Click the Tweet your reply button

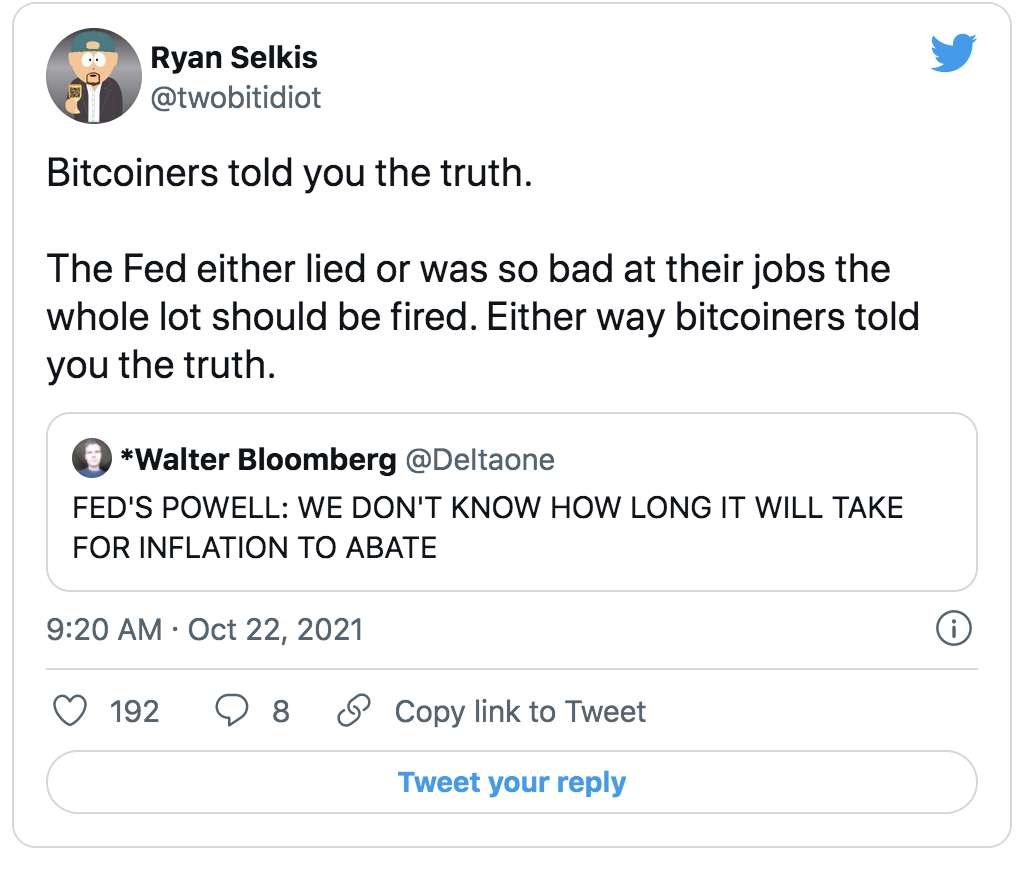(512, 782)
